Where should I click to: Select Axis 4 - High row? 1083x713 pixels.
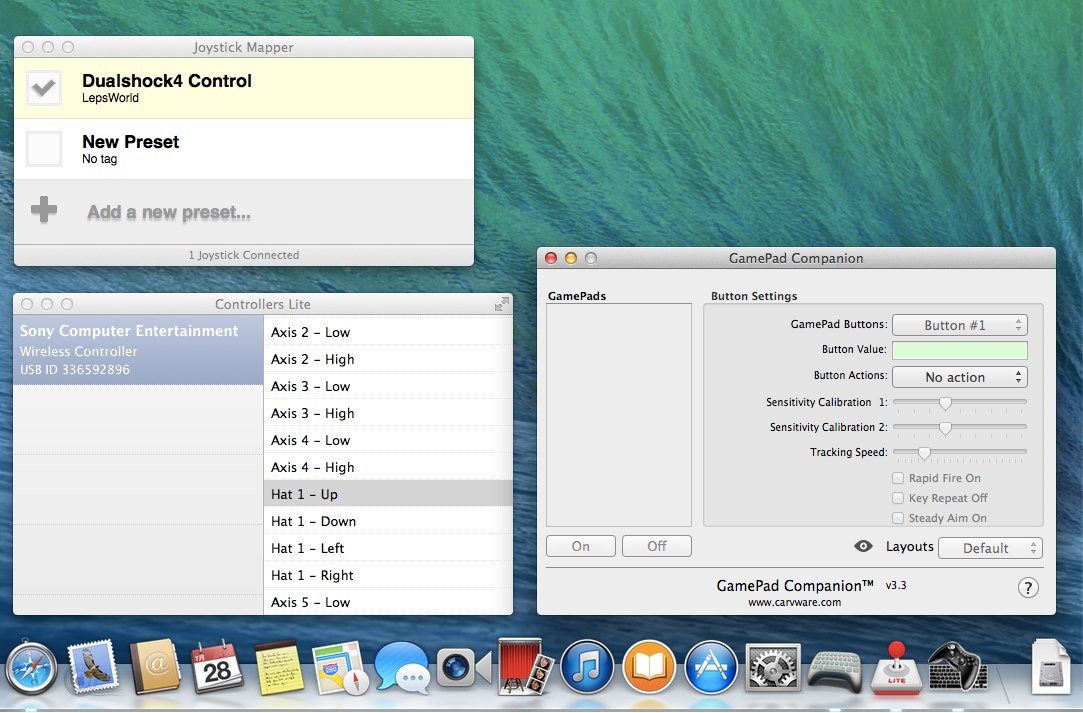[388, 467]
